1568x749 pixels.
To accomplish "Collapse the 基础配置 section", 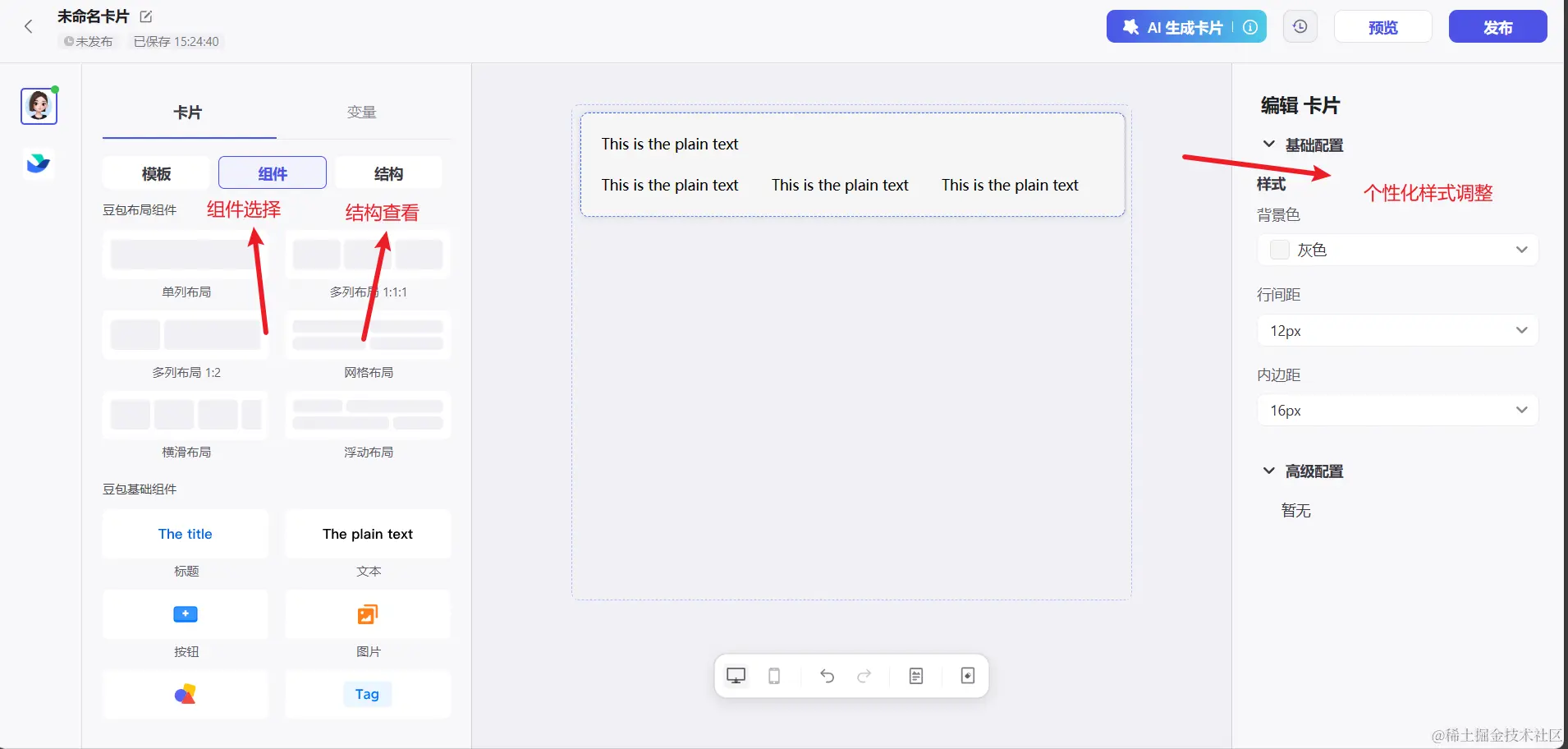I will [1269, 145].
